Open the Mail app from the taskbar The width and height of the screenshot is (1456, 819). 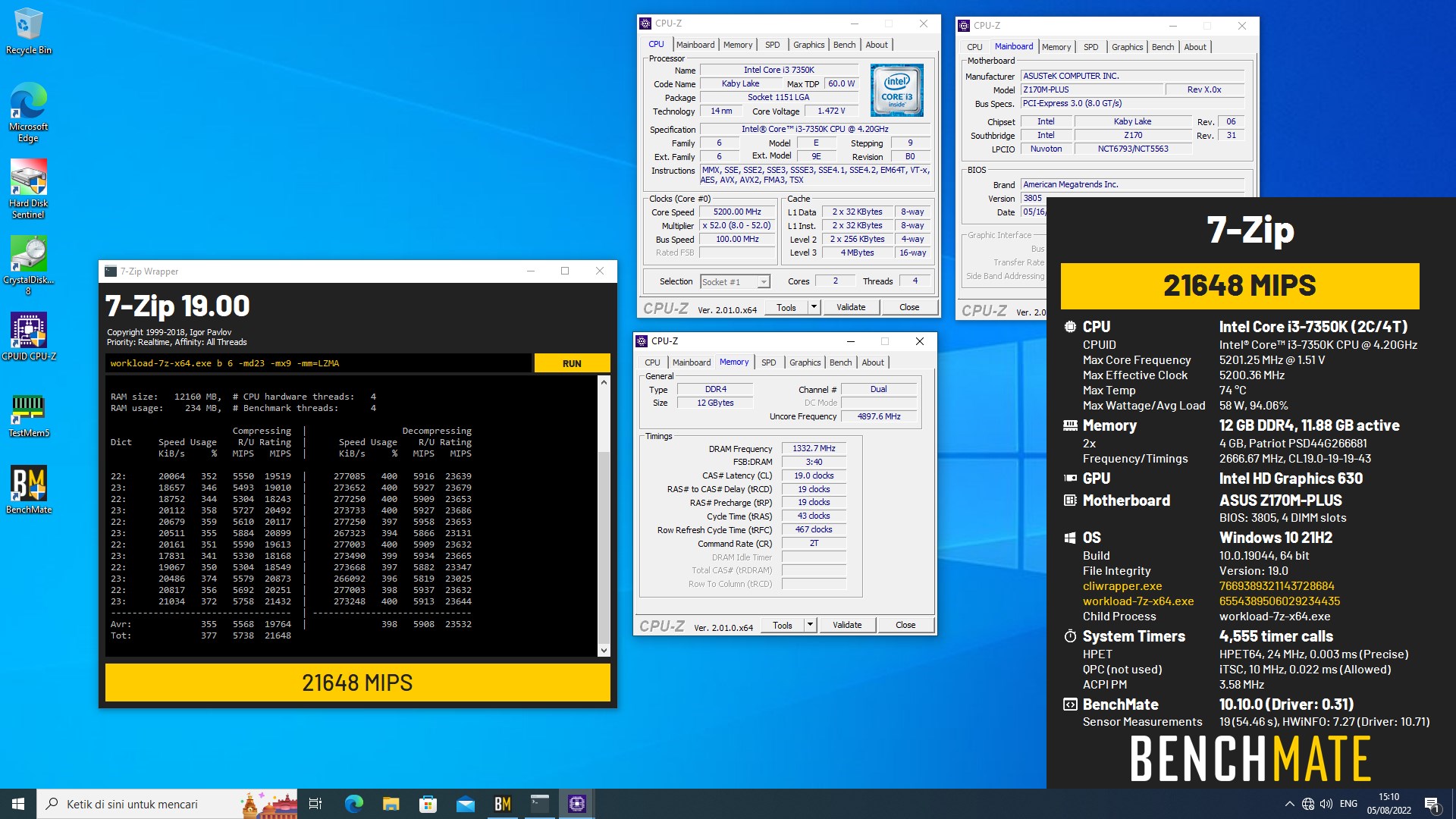pyautogui.click(x=465, y=804)
